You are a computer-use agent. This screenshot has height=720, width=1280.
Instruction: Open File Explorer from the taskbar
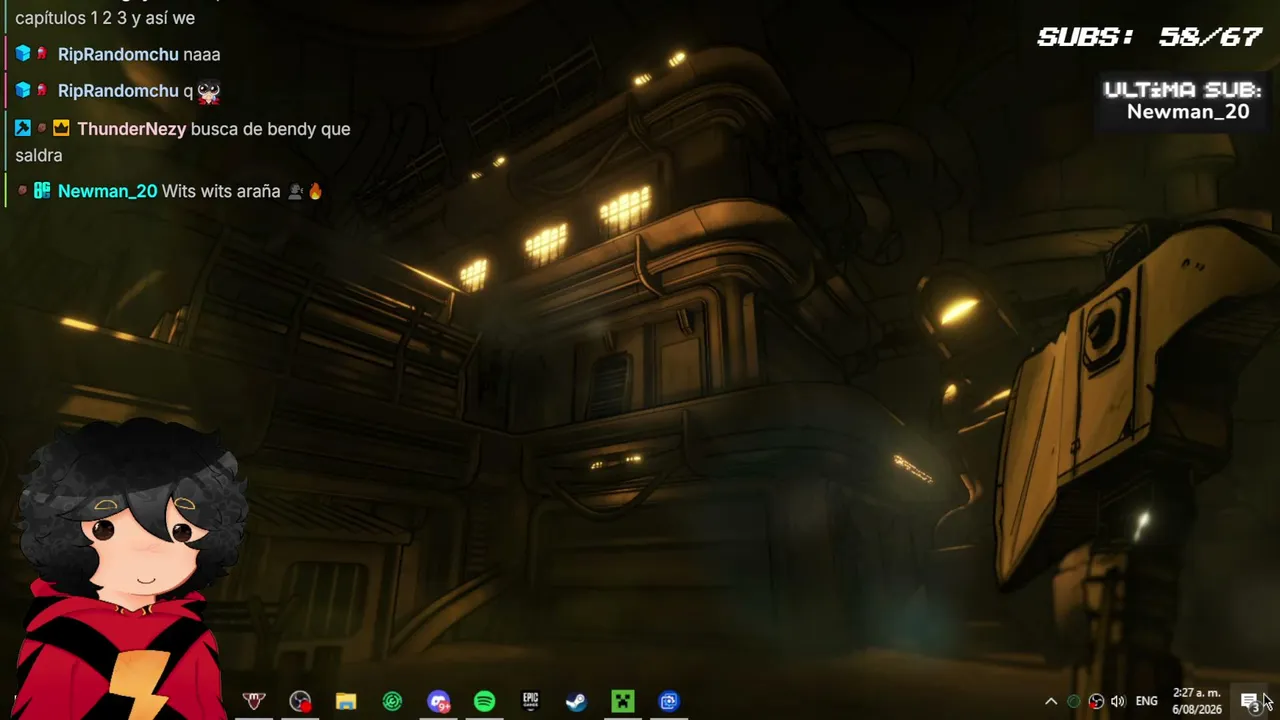click(x=346, y=702)
